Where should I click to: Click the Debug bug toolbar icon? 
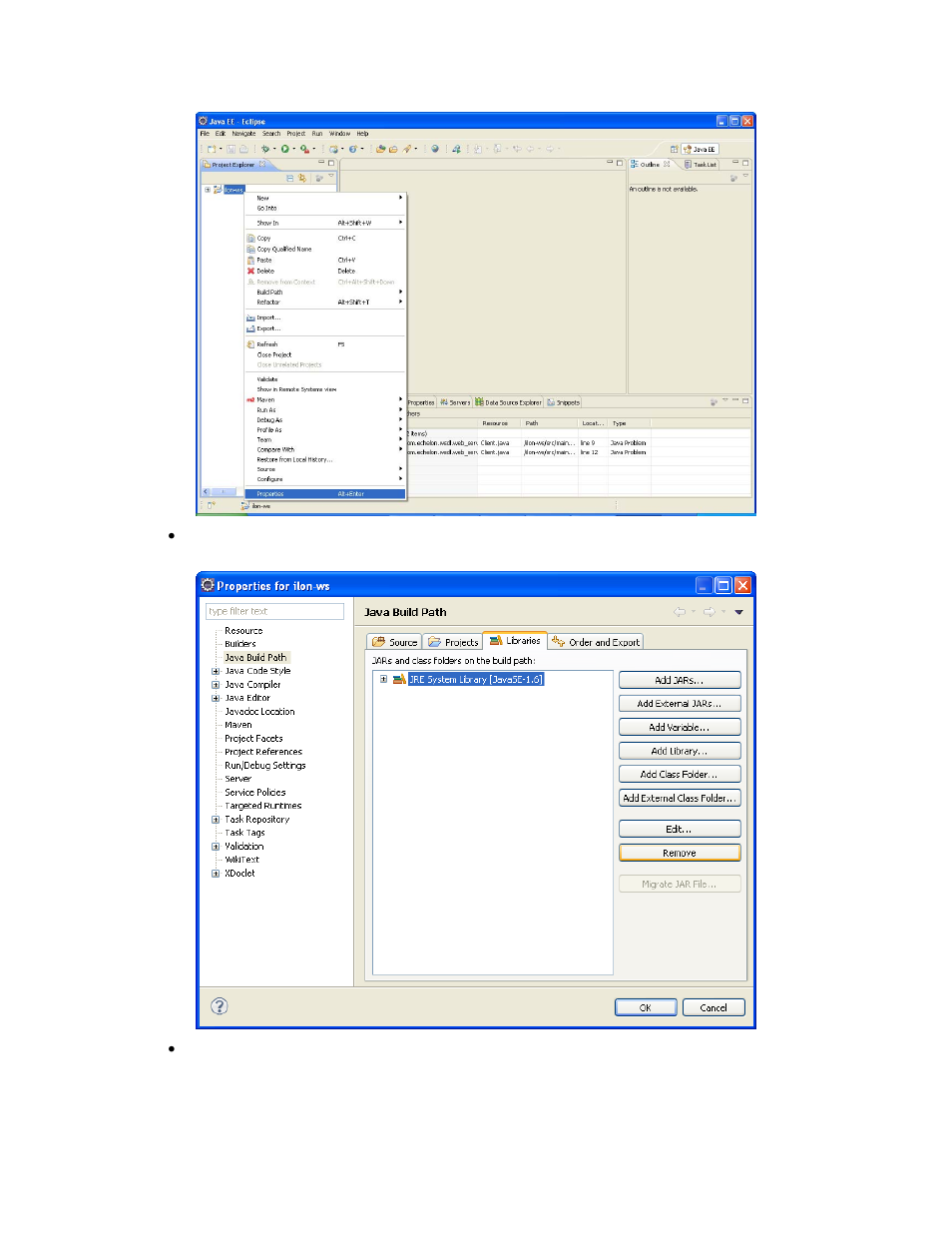click(265, 149)
